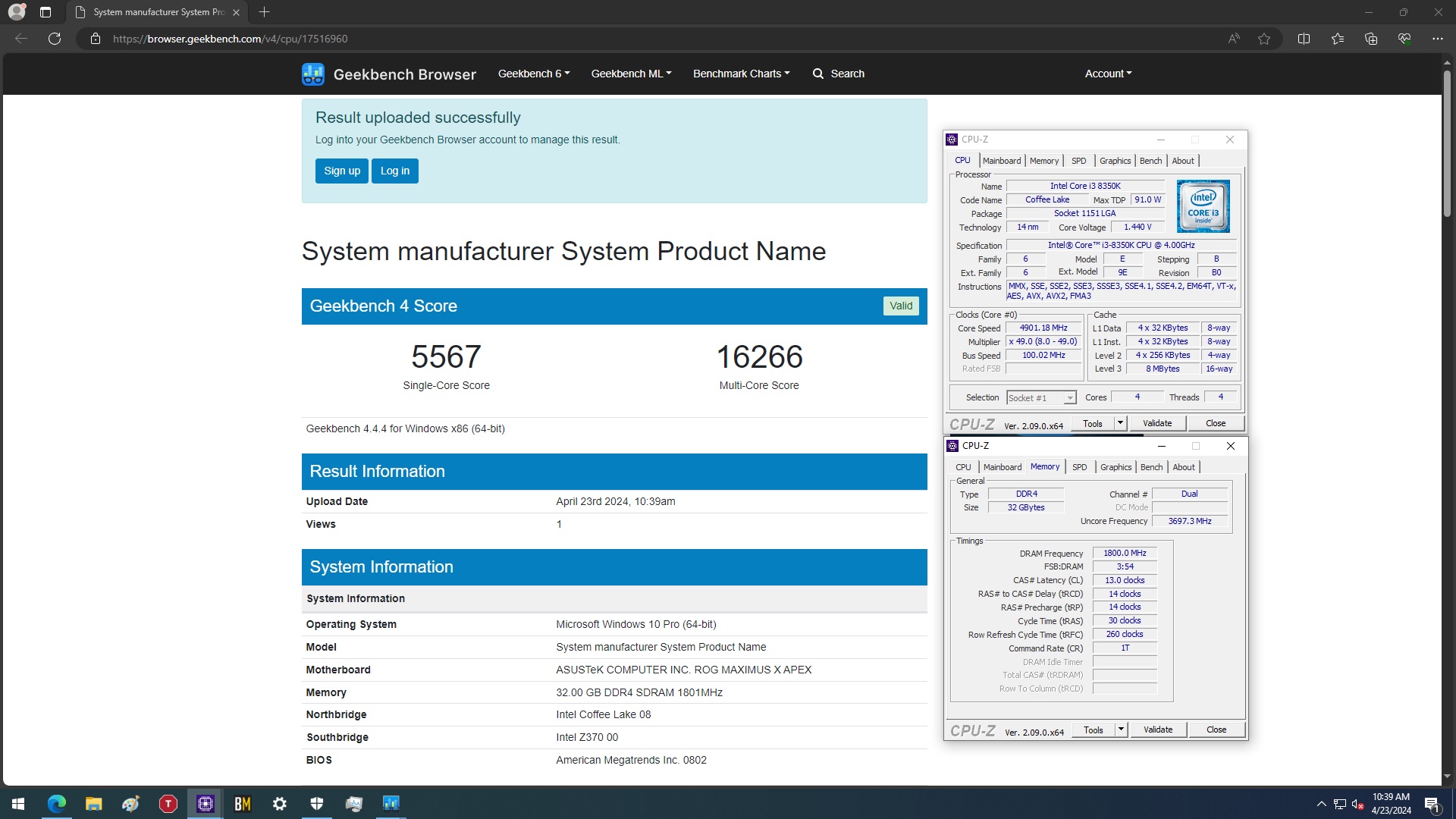The width and height of the screenshot is (1456, 819).
Task: Open CPU-Z taskbar icon
Action: click(x=206, y=804)
